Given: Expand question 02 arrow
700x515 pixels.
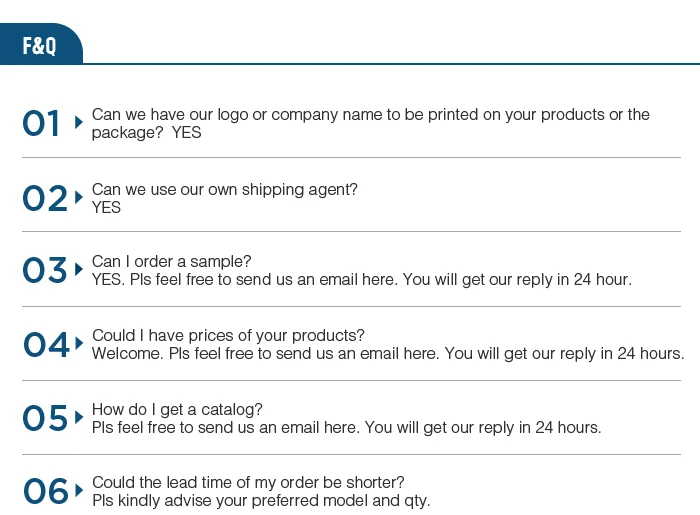Looking at the screenshot, I should coord(79,197).
